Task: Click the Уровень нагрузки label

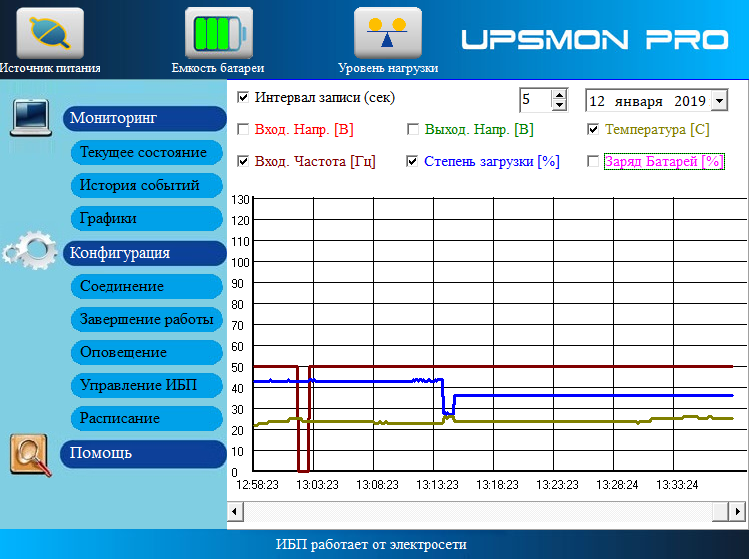Action: pos(388,68)
